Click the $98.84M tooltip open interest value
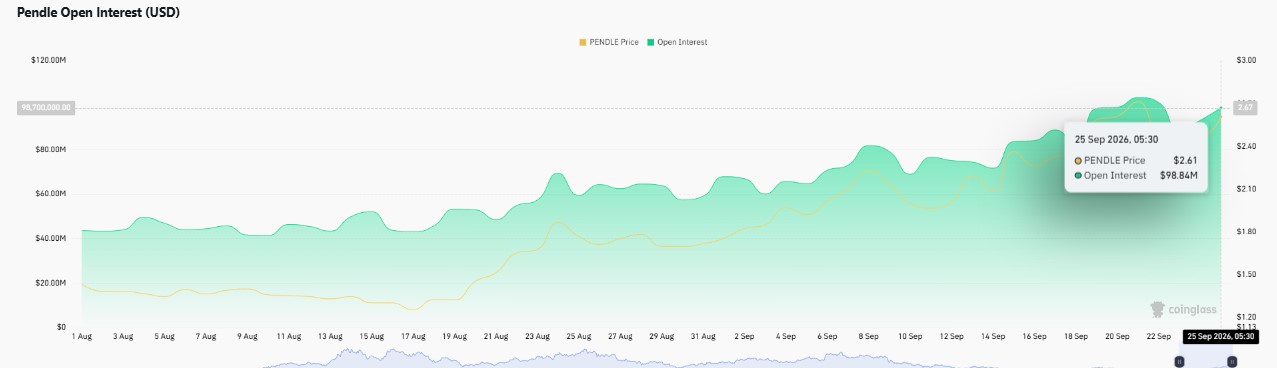 (x=1178, y=176)
